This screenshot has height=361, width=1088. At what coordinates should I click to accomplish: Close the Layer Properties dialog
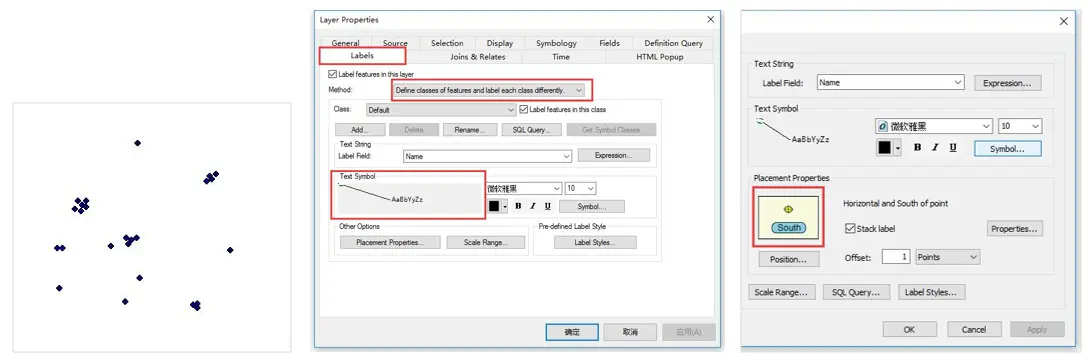(x=710, y=19)
